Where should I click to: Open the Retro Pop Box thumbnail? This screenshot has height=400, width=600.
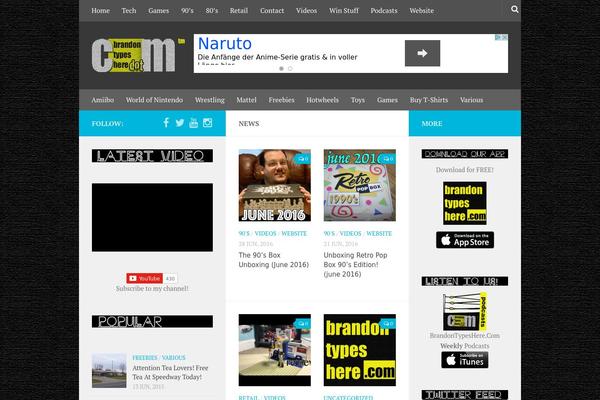tap(360, 185)
